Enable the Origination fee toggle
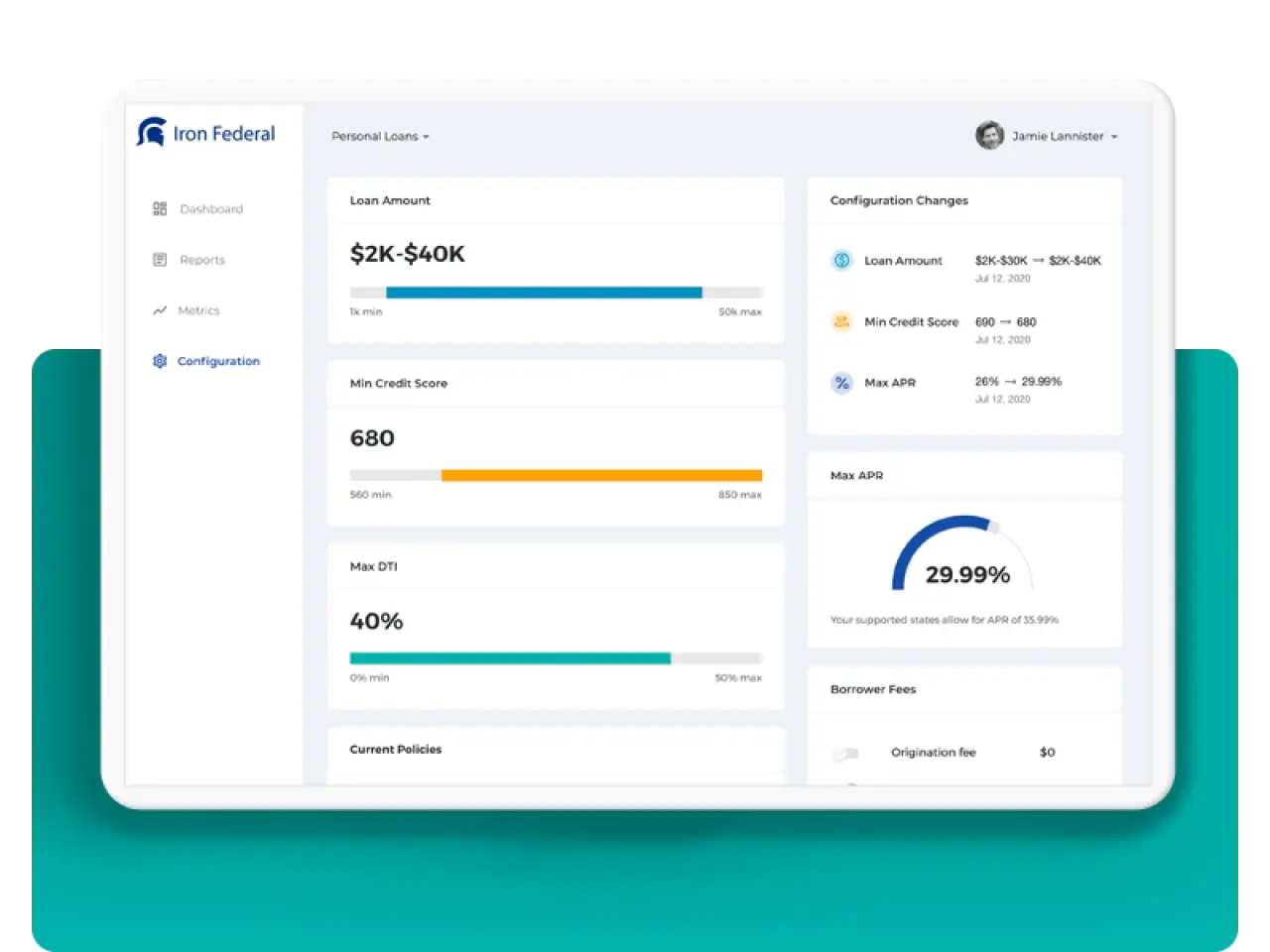Screen dimensions: 1270x952 [846, 754]
